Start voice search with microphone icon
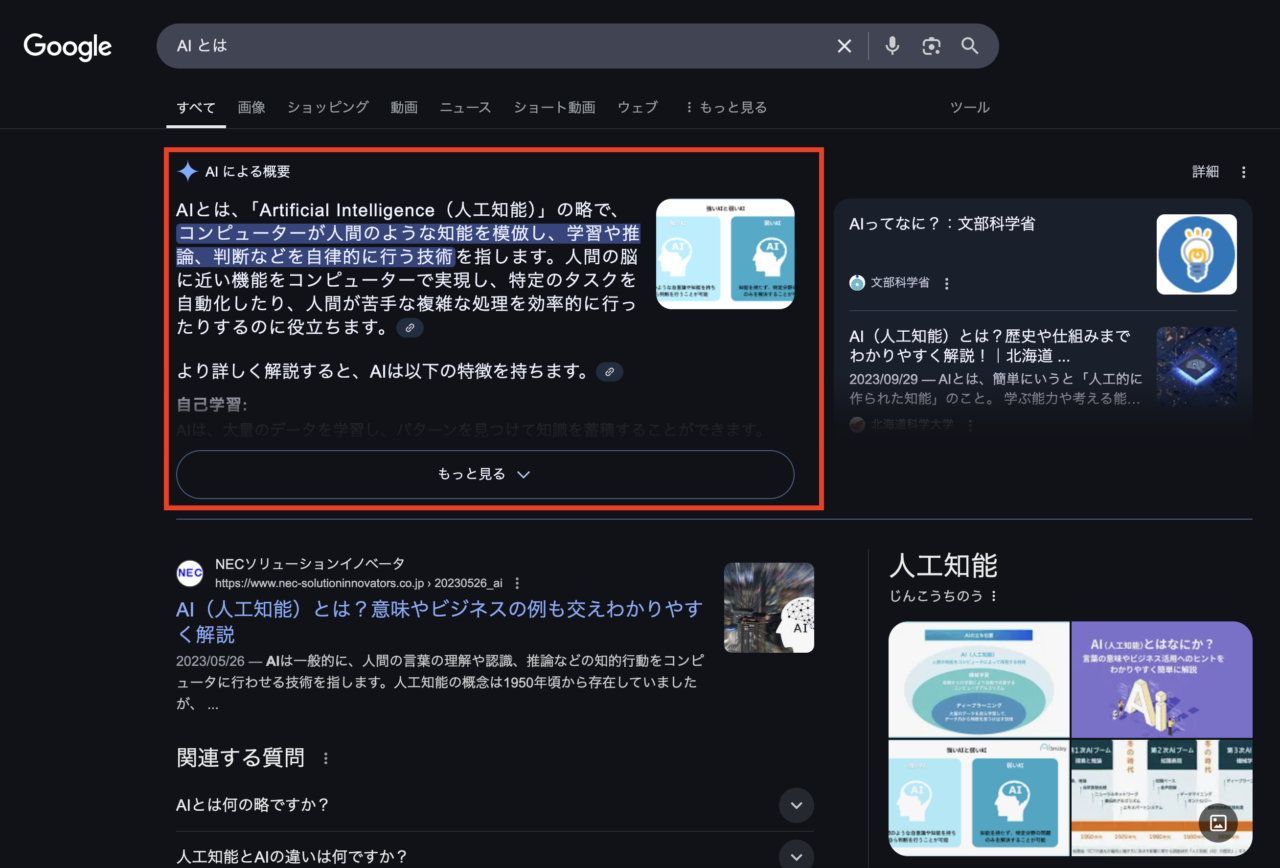1280x868 pixels. tap(892, 46)
